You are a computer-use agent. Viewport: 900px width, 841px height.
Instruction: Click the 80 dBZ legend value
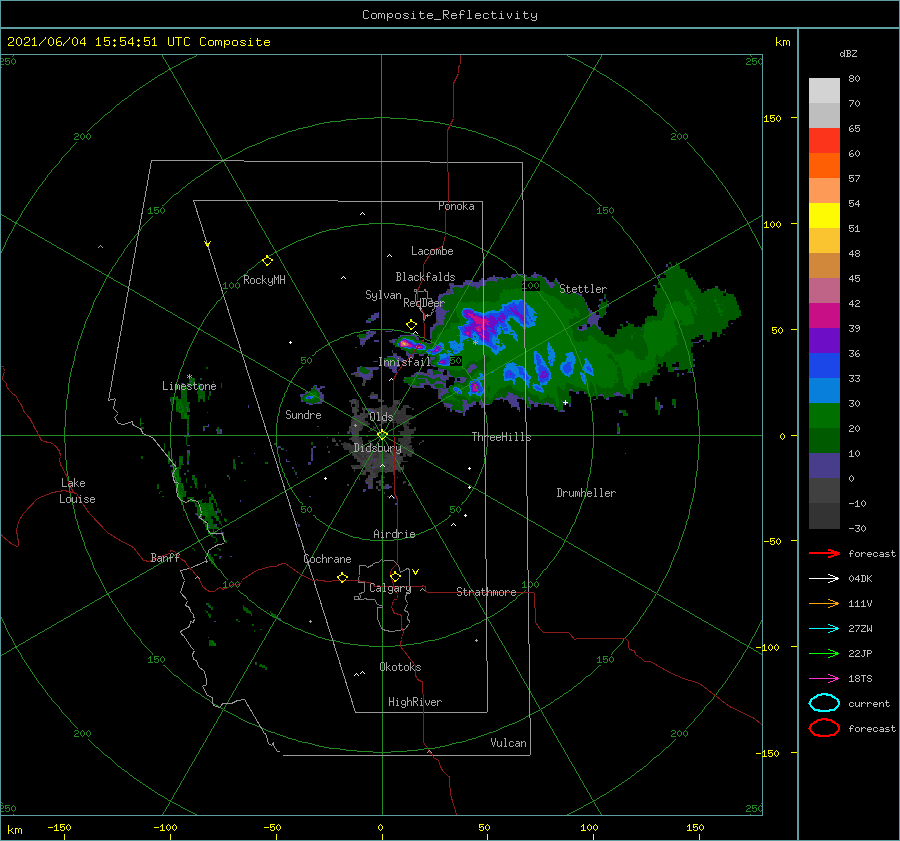854,79
